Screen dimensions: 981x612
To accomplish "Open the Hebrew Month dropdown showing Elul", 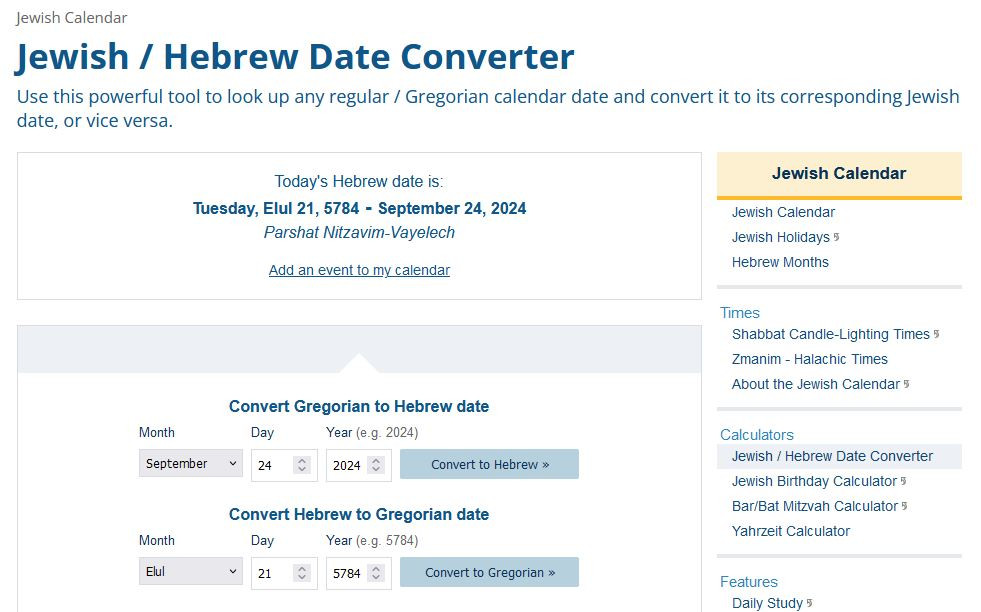I will coord(190,572).
